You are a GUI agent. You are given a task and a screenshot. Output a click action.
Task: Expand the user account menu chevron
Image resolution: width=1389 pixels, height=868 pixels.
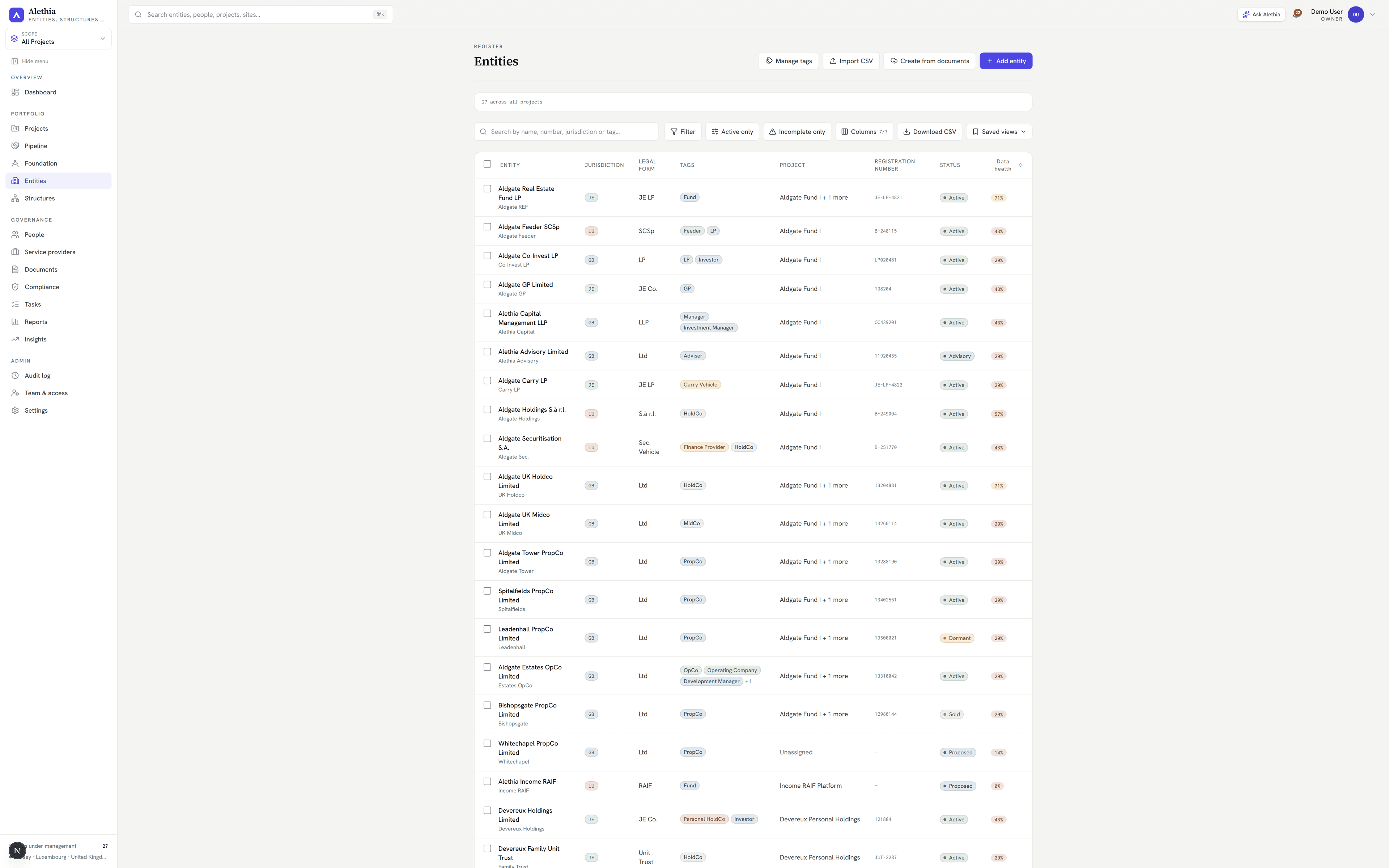(1372, 14)
